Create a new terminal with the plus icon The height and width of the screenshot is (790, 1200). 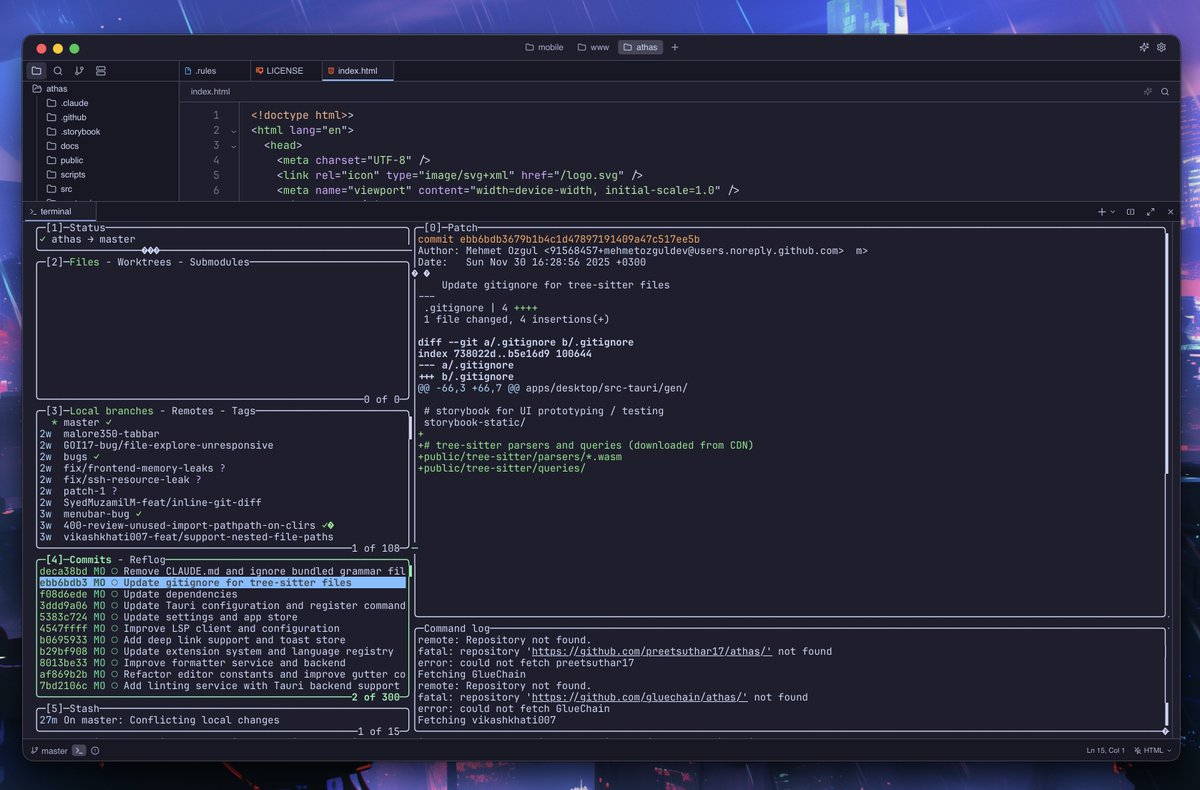pos(1102,212)
